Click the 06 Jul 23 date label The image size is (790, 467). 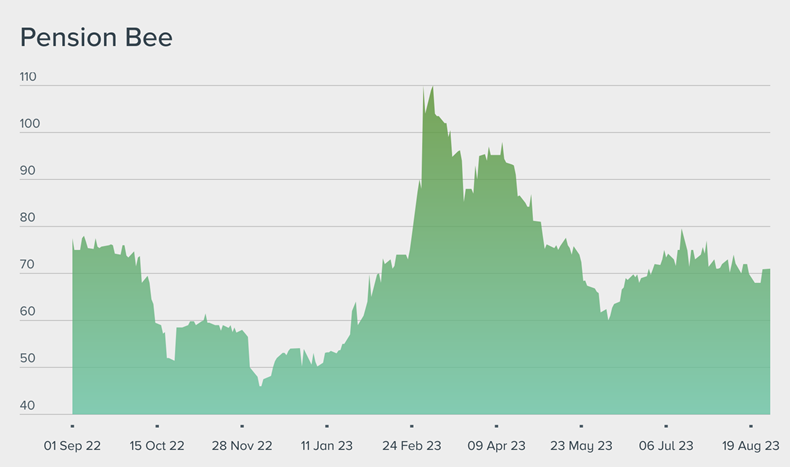coord(666,446)
